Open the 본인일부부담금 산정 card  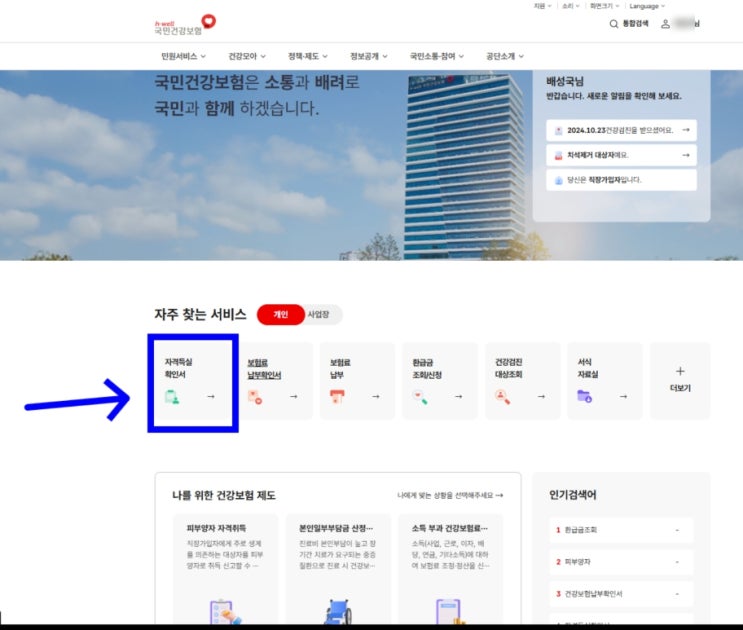click(x=338, y=569)
